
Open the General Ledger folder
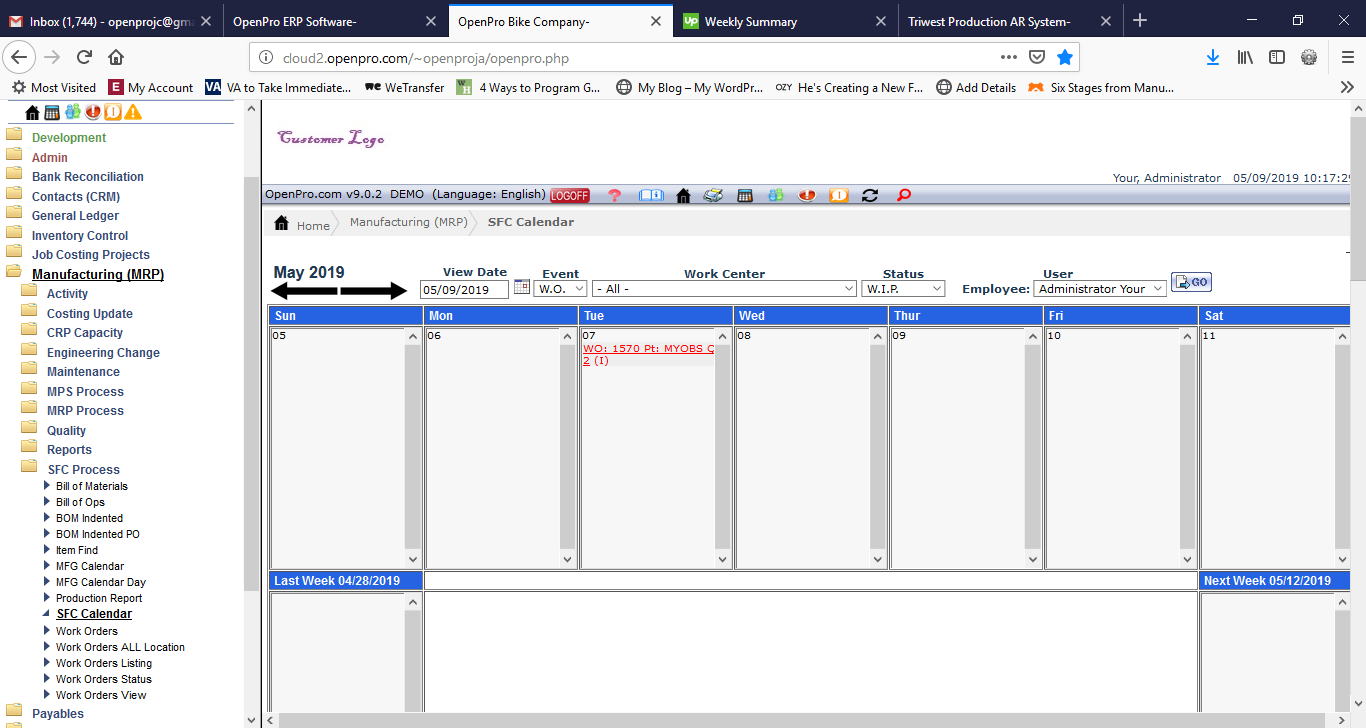[75, 216]
